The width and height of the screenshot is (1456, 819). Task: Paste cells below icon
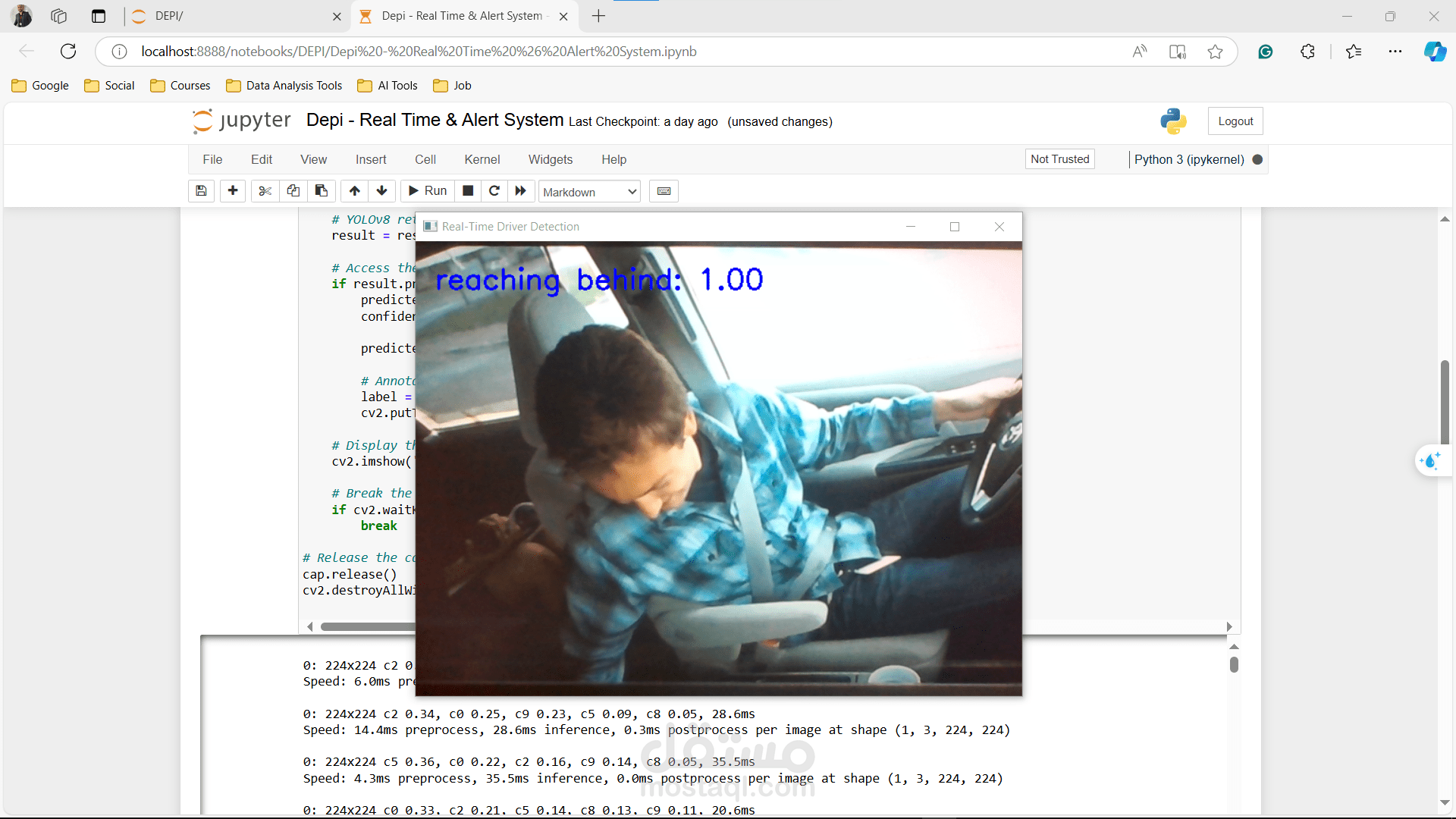tap(322, 191)
